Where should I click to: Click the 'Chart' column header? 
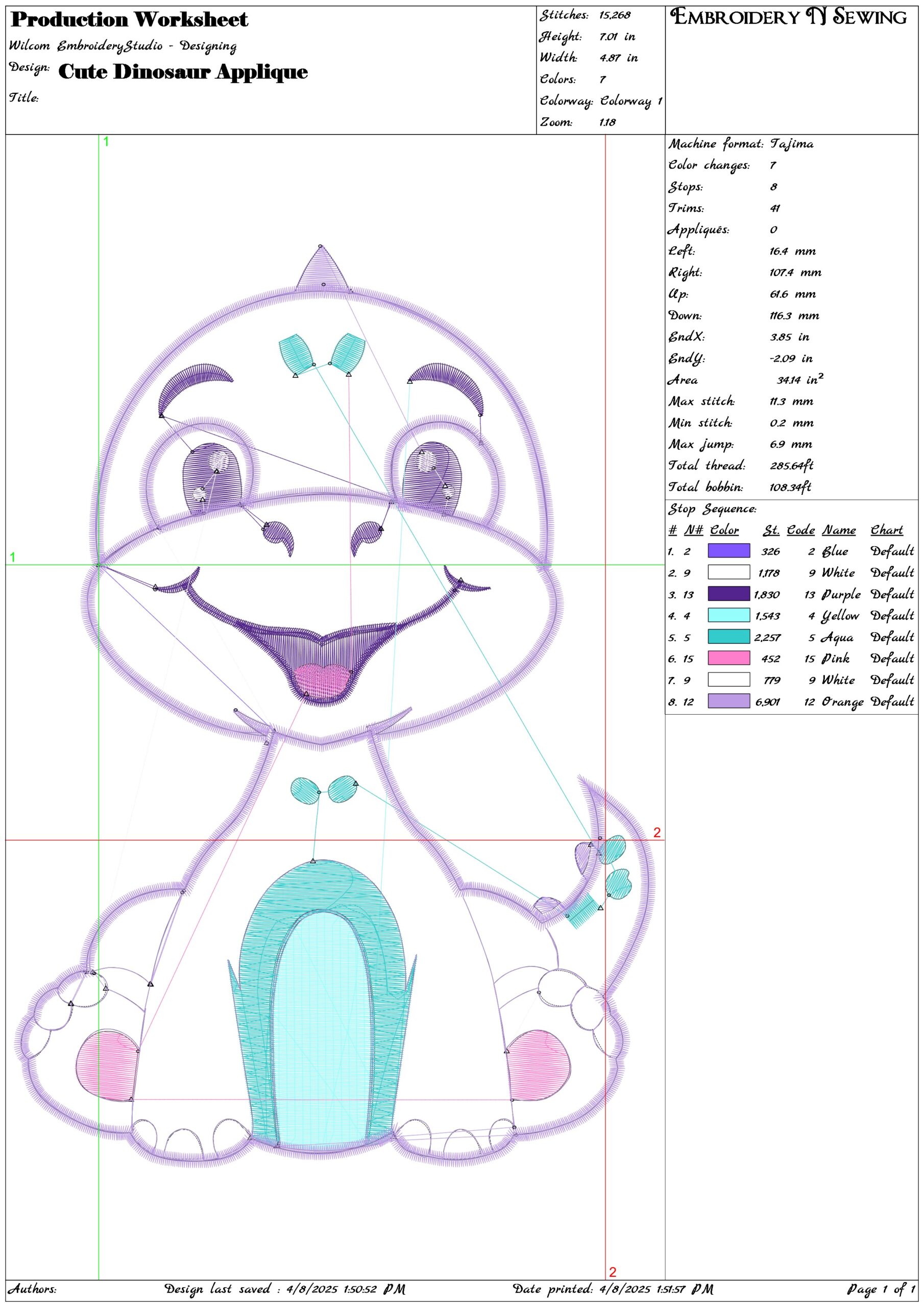pyautogui.click(x=886, y=530)
